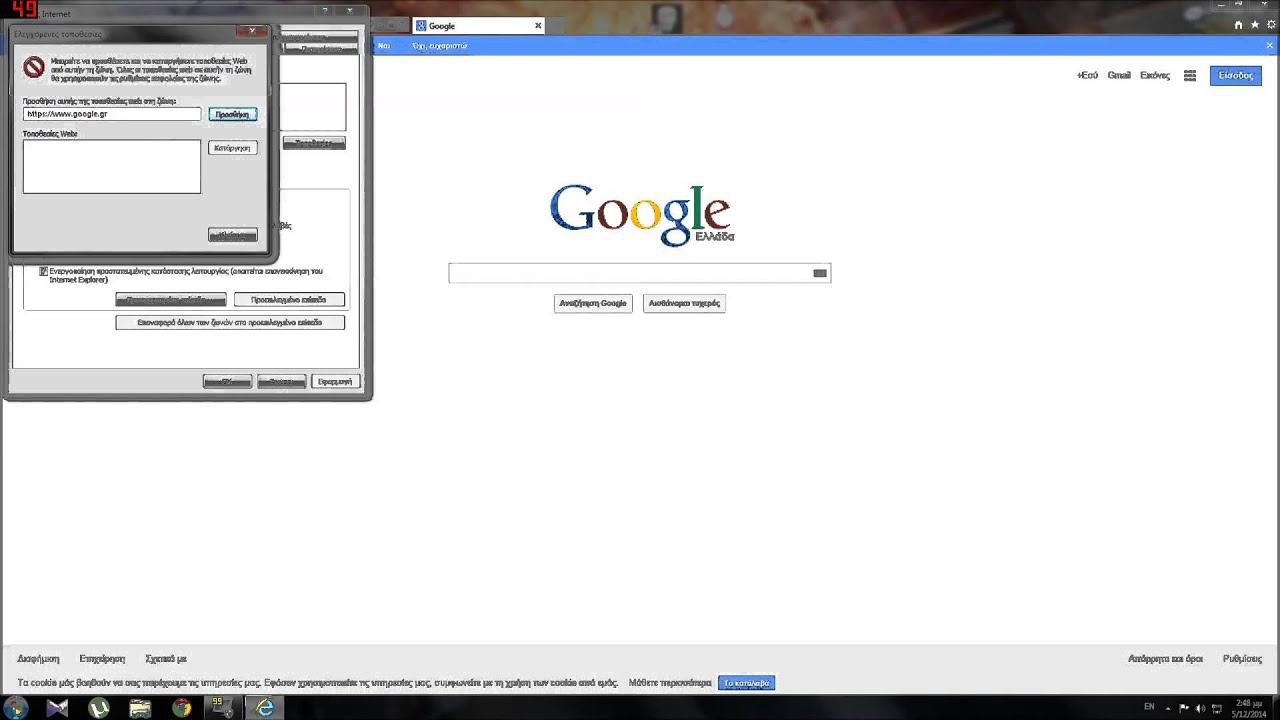Click the website URL input field
The image size is (1280, 720).
(112, 114)
